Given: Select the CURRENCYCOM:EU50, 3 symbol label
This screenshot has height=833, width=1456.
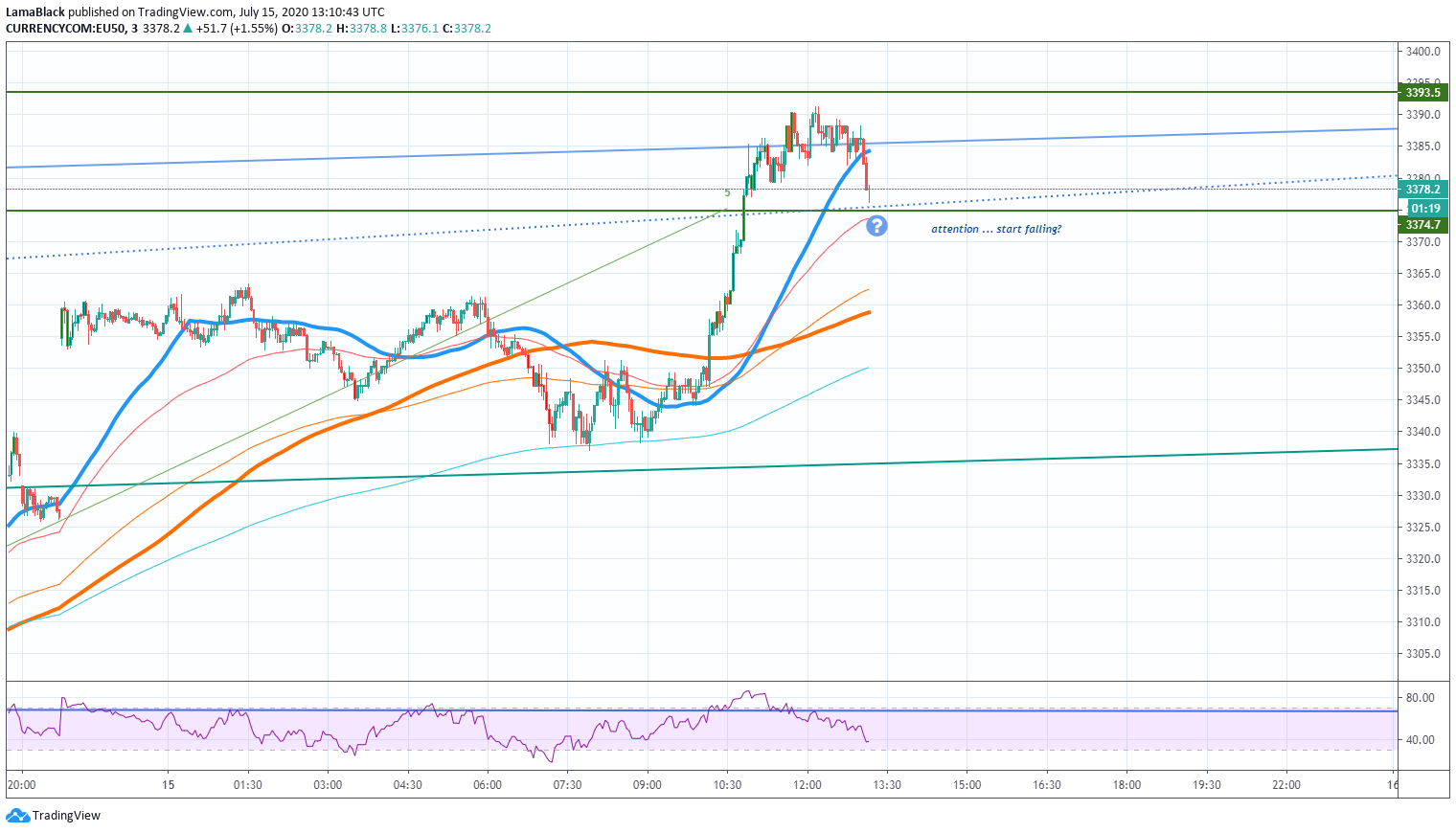Looking at the screenshot, I should point(72,29).
